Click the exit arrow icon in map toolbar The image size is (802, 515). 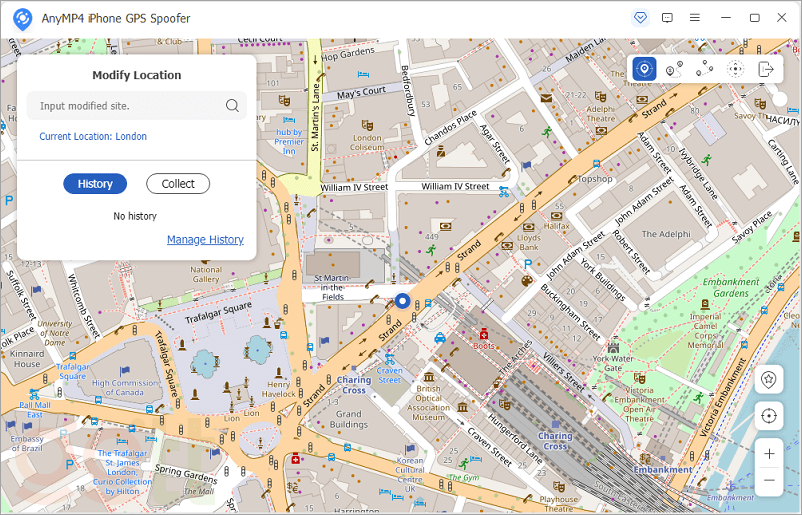(766, 69)
